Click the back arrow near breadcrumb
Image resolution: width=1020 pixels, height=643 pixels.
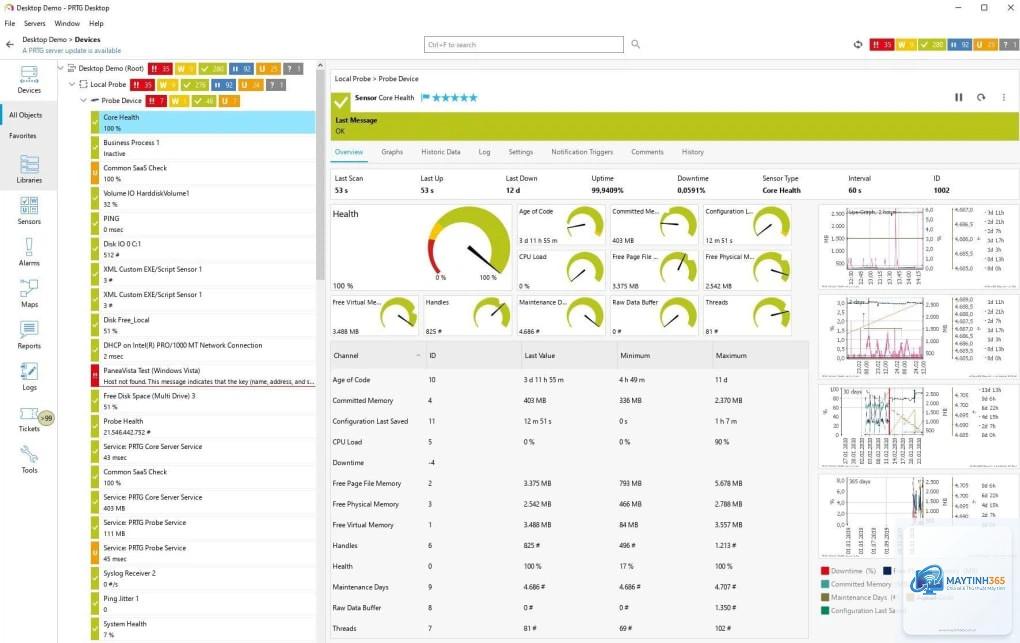pyautogui.click(x=10, y=44)
